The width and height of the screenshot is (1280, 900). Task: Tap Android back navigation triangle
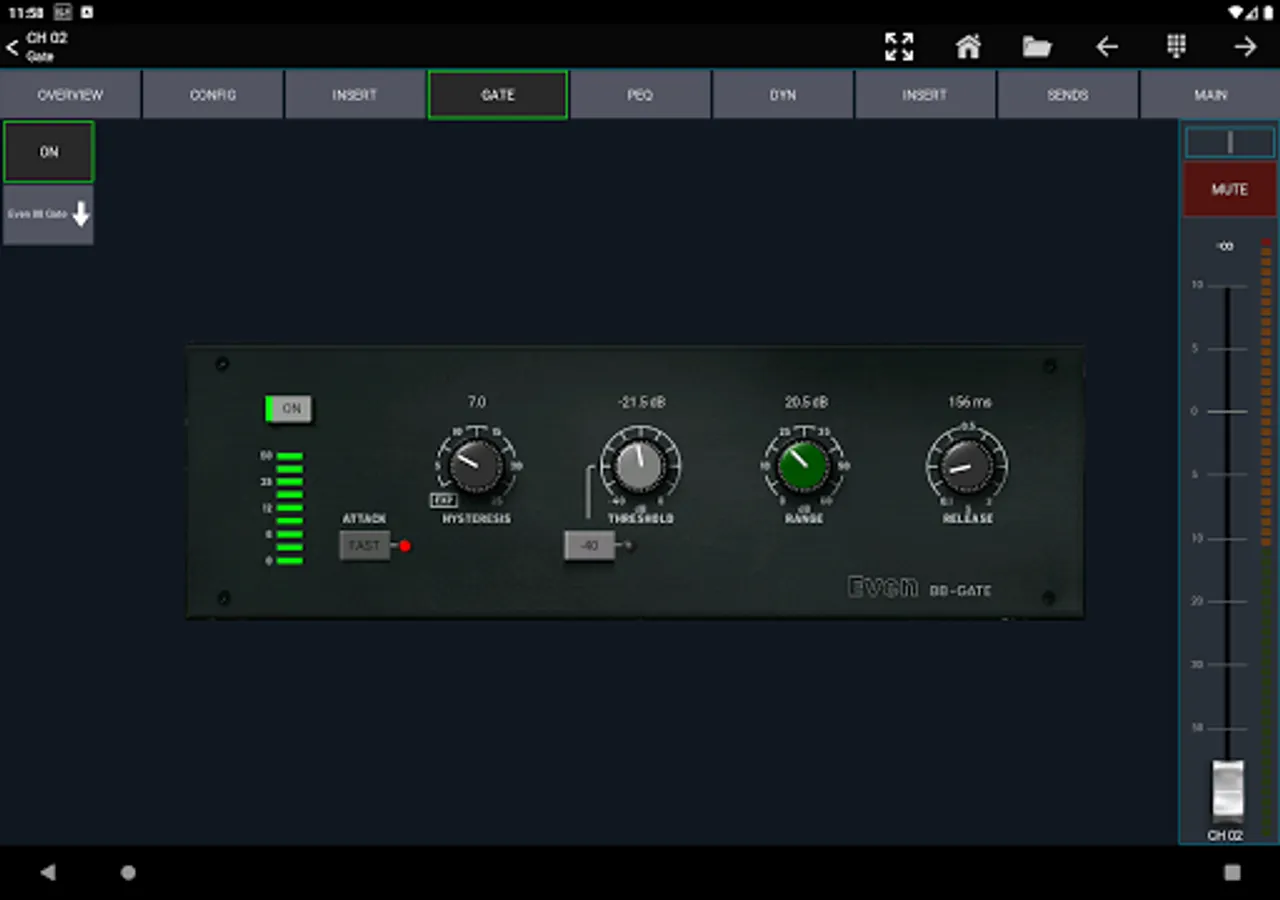[x=48, y=872]
